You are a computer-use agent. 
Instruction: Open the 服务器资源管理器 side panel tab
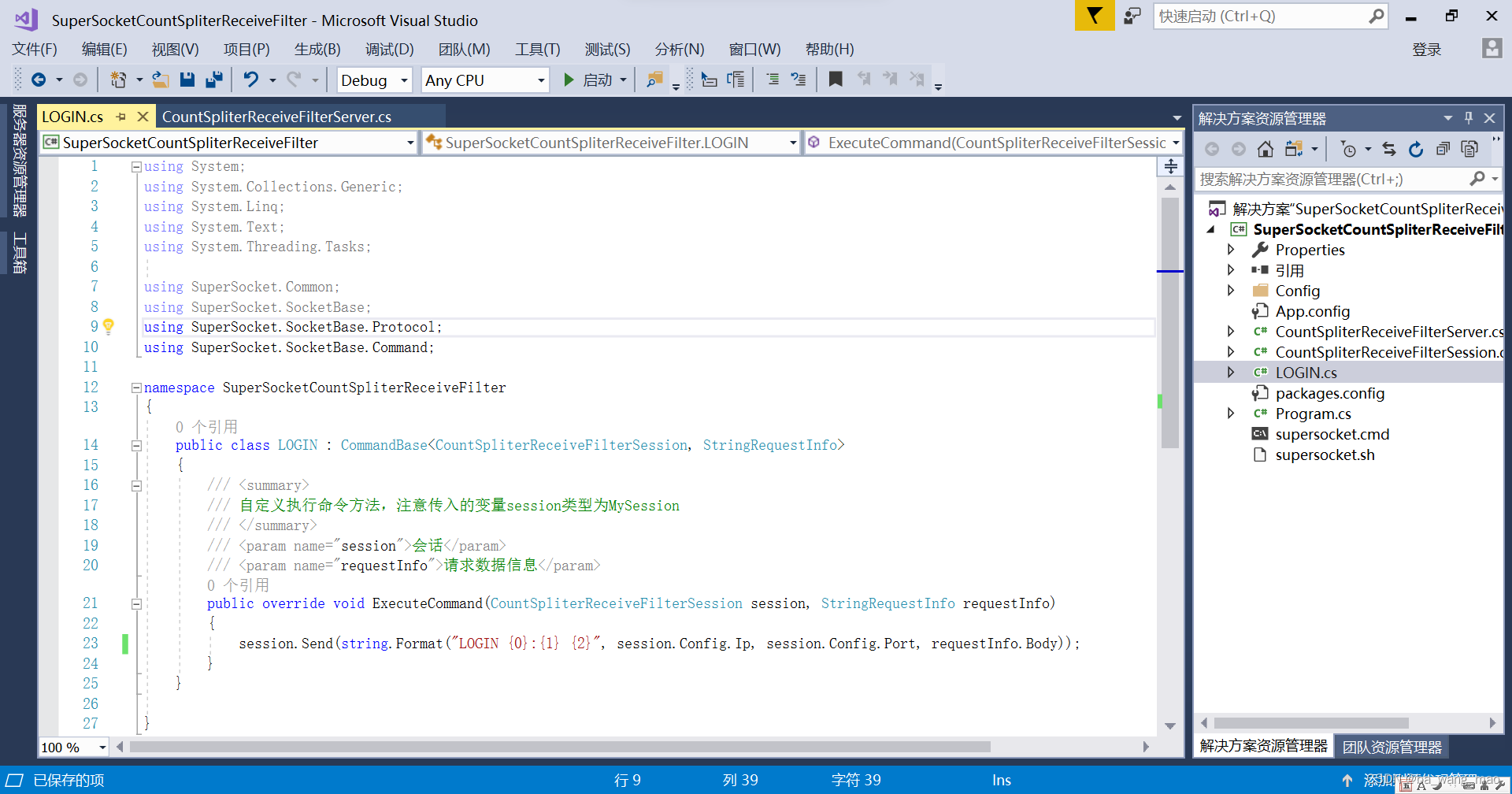pyautogui.click(x=20, y=161)
